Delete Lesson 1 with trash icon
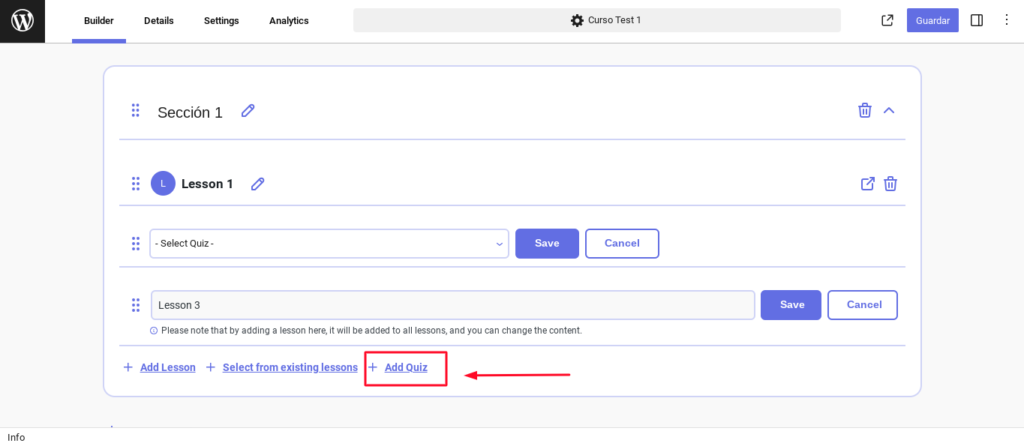This screenshot has width=1024, height=446. coord(890,184)
